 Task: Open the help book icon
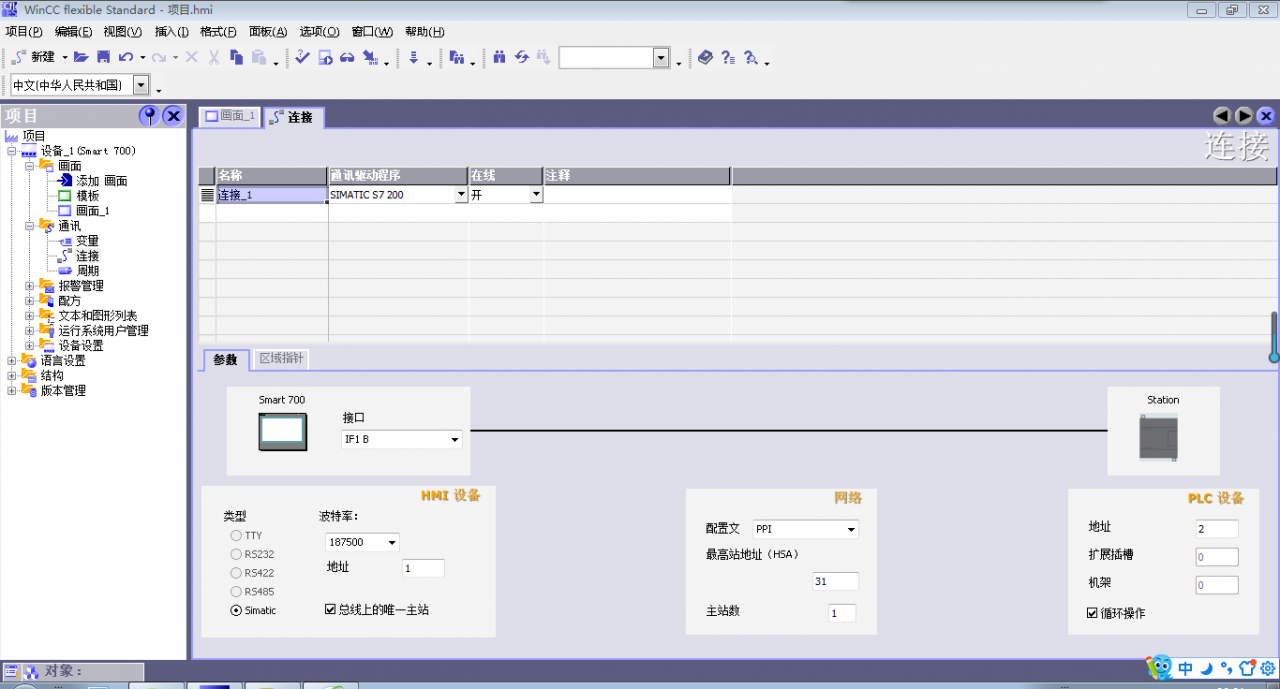[x=706, y=58]
